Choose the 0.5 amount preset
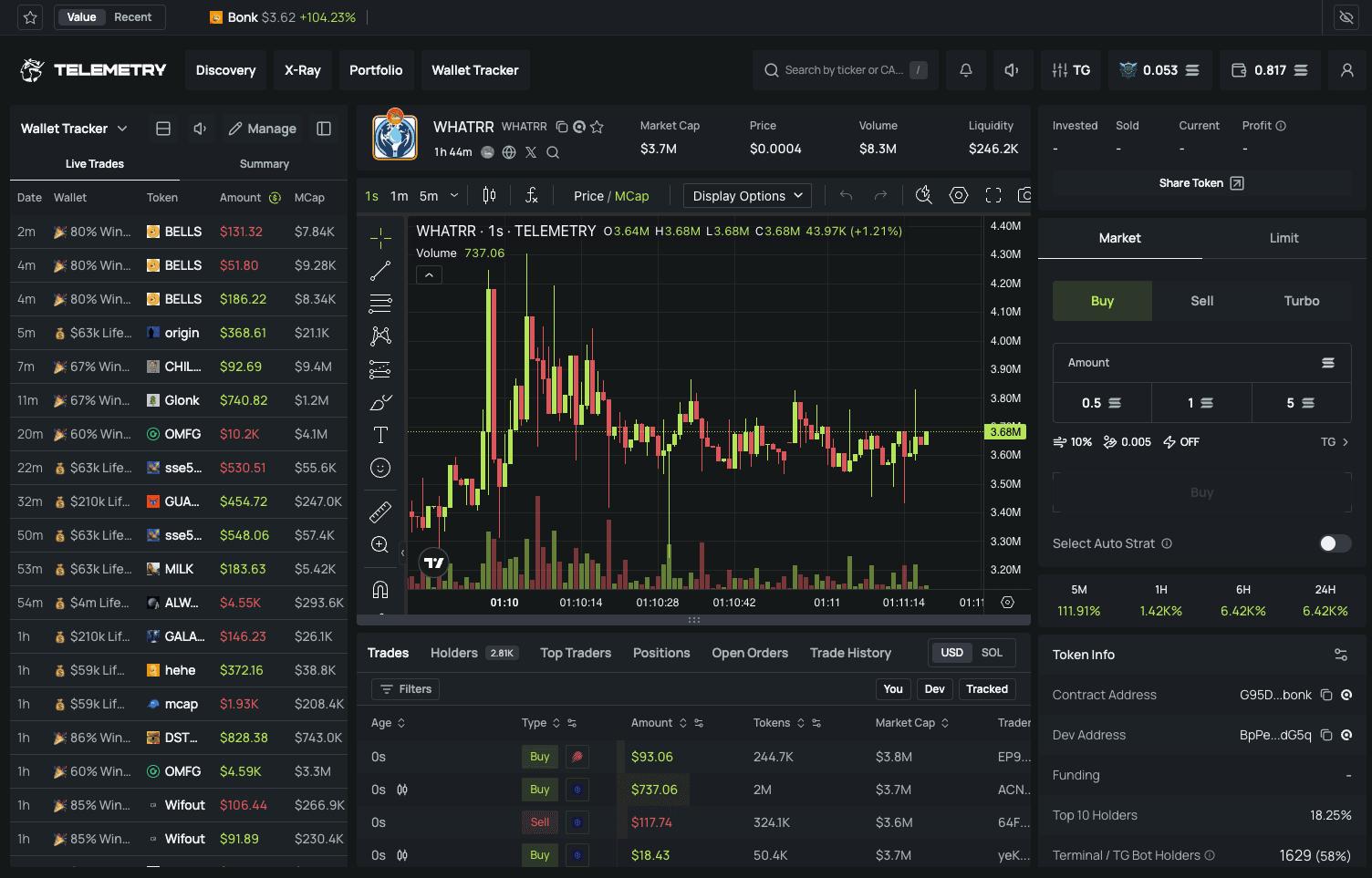The image size is (1372, 878). pos(1102,403)
